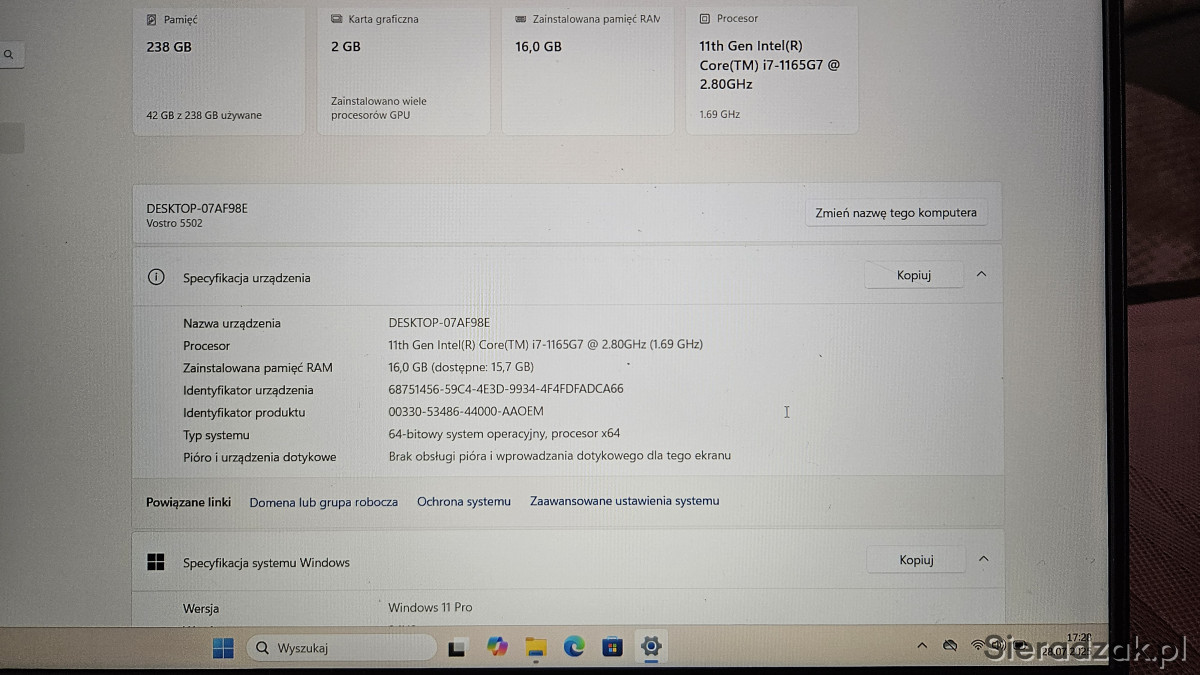The height and width of the screenshot is (675, 1200).
Task: Click the Pamięć storage icon
Action: point(151,19)
